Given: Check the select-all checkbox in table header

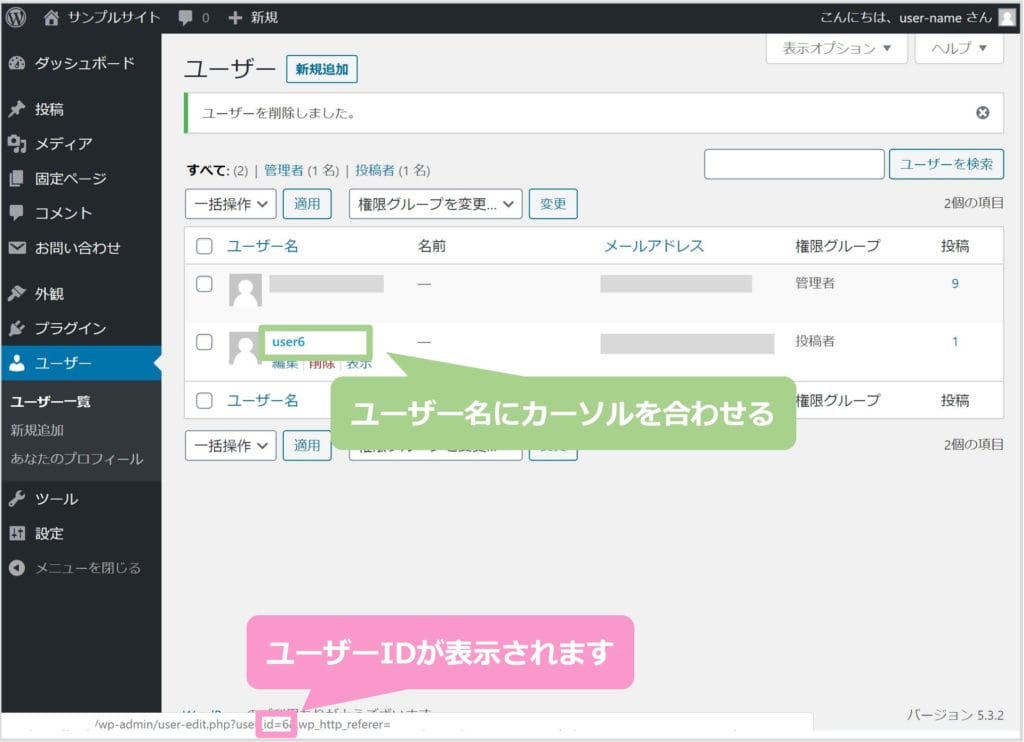Looking at the screenshot, I should 204,246.
